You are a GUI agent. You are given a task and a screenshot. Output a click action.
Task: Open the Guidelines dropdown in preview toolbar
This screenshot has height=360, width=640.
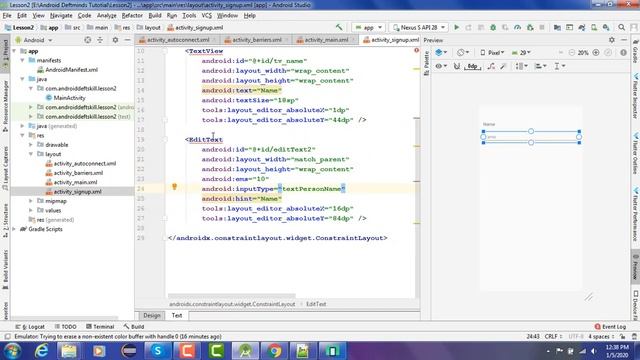[x=559, y=66]
